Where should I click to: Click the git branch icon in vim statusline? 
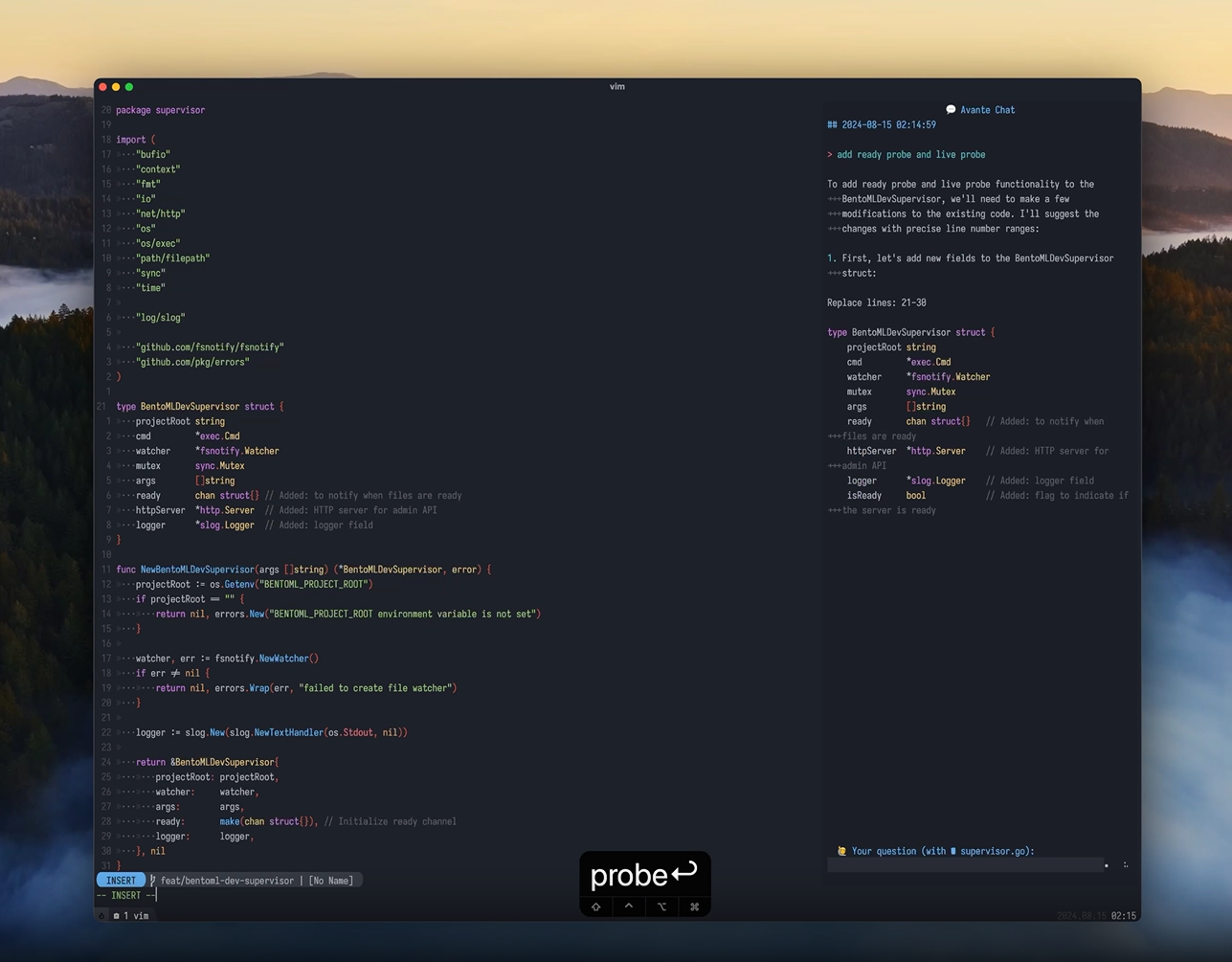[151, 880]
